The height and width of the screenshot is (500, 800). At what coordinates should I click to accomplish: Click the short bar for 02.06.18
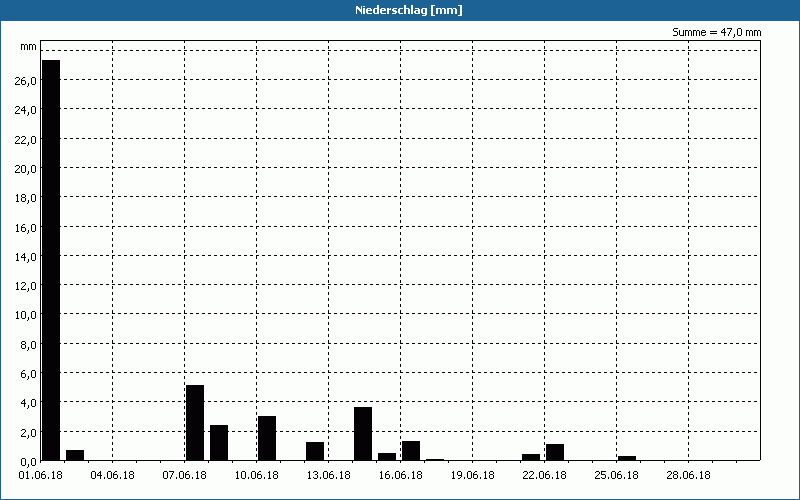(x=75, y=455)
